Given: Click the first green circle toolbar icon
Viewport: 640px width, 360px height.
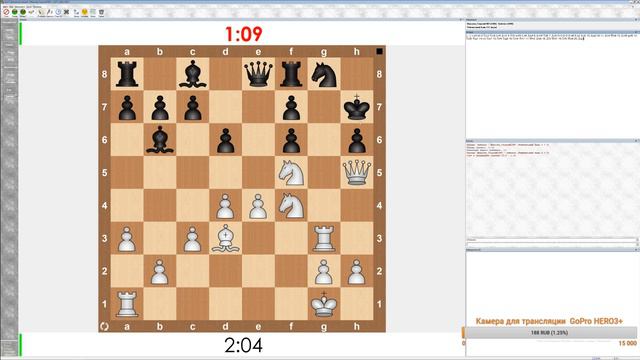Looking at the screenshot, I should (x=15, y=12).
